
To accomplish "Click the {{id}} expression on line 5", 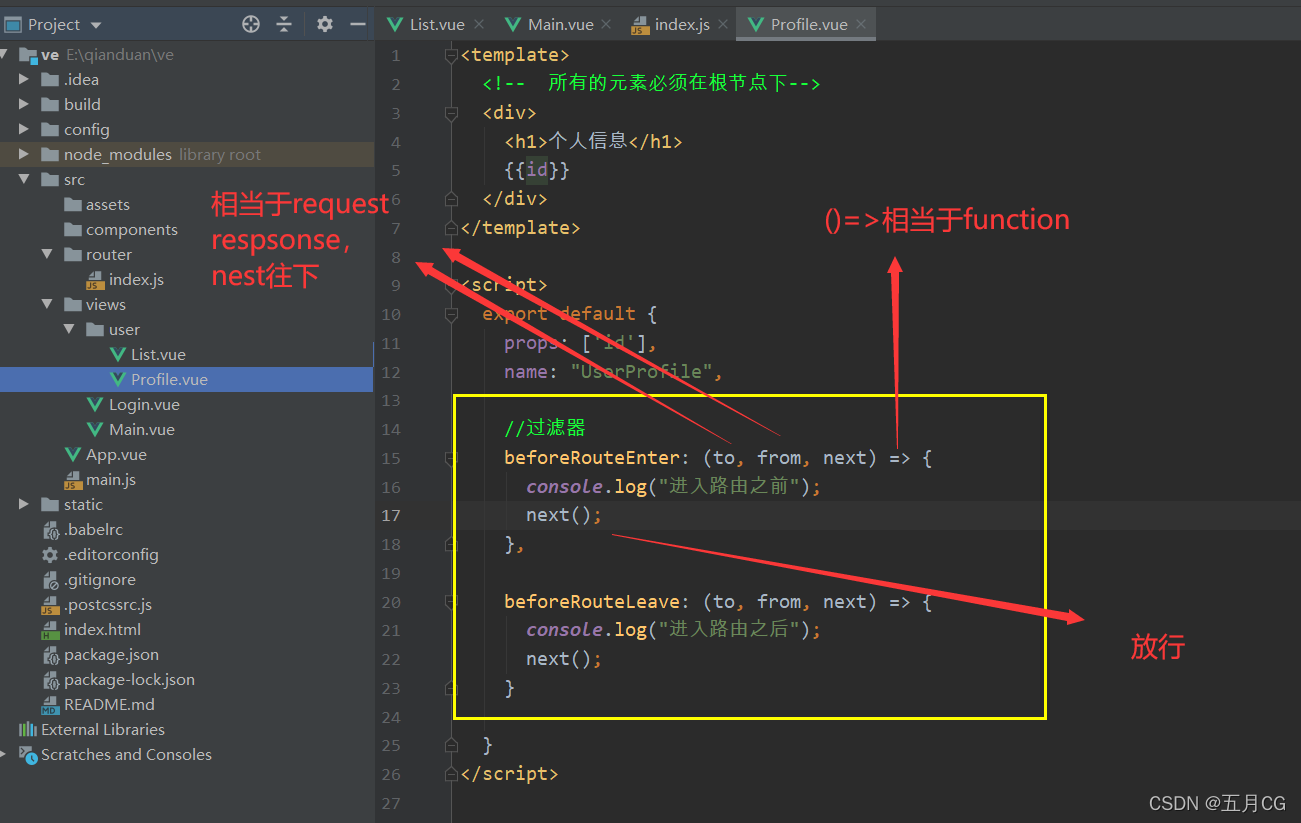I will pos(537,170).
